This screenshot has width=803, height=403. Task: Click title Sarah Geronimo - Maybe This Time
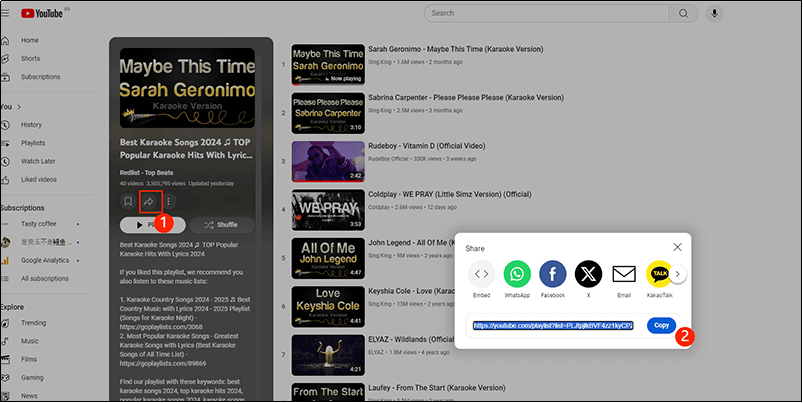[x=456, y=49]
